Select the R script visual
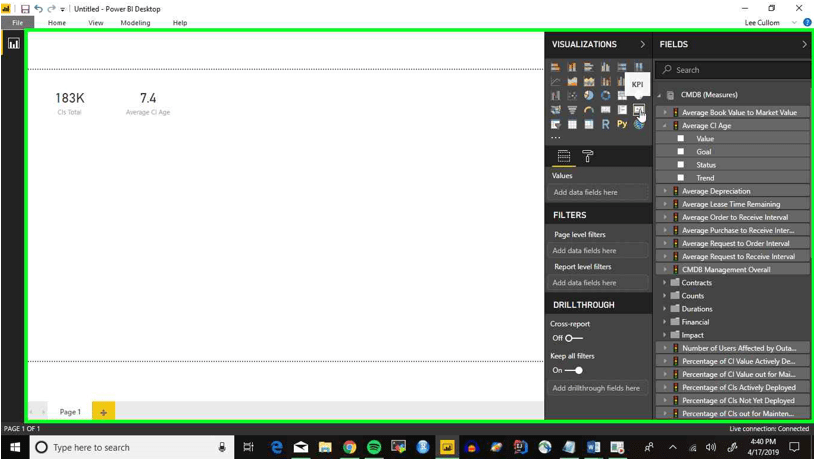The width and height of the screenshot is (816, 460). click(605, 124)
